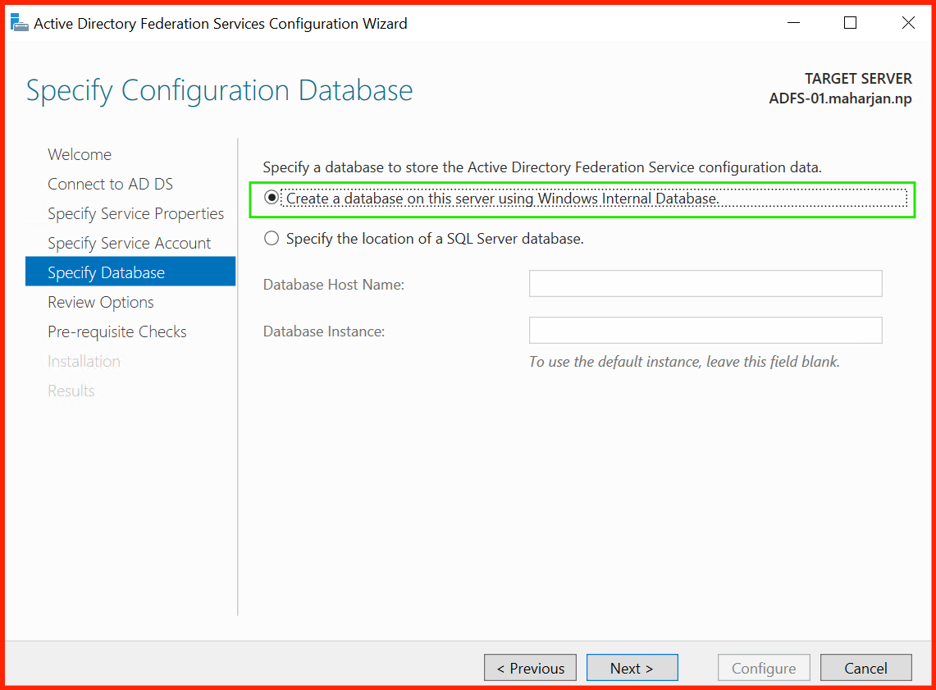Go to the Welcome step
The image size is (936, 690).
[x=79, y=155]
